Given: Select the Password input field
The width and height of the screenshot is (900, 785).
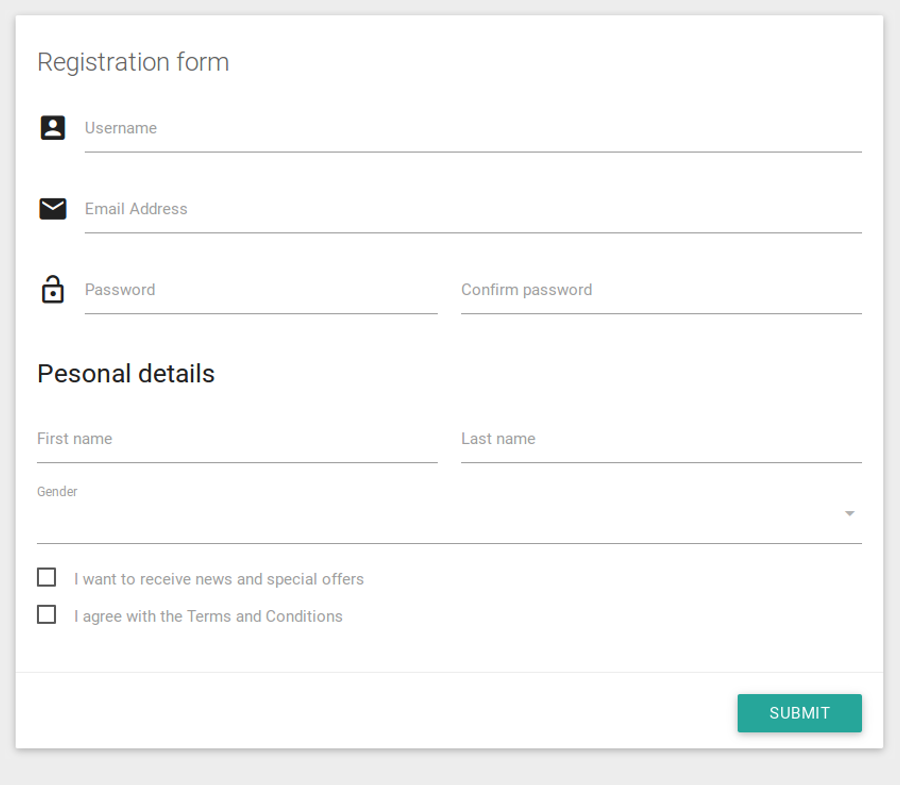Looking at the screenshot, I should (x=260, y=291).
